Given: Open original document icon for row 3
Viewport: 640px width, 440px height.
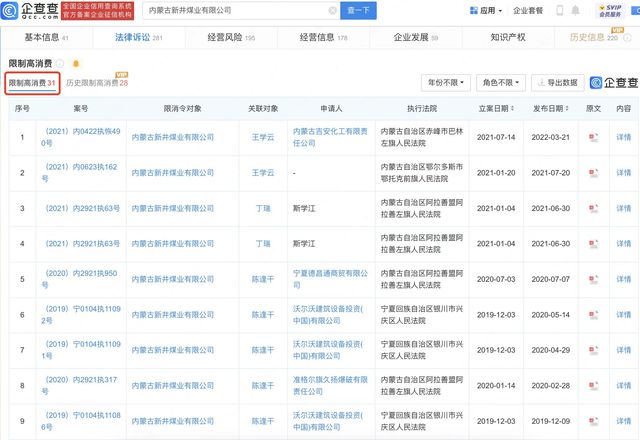Looking at the screenshot, I should (x=593, y=209).
